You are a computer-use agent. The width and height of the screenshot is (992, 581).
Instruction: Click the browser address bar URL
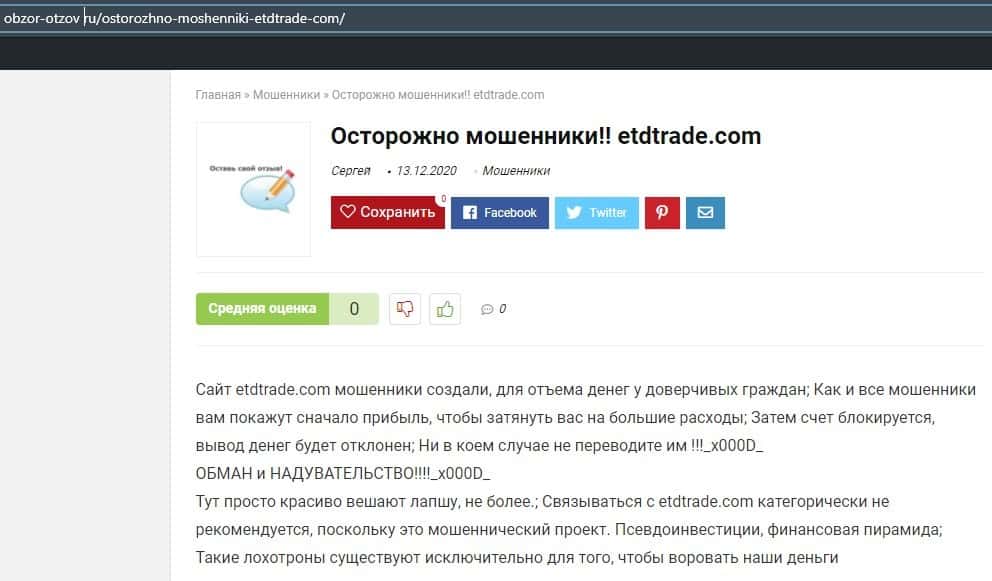pyautogui.click(x=174, y=18)
